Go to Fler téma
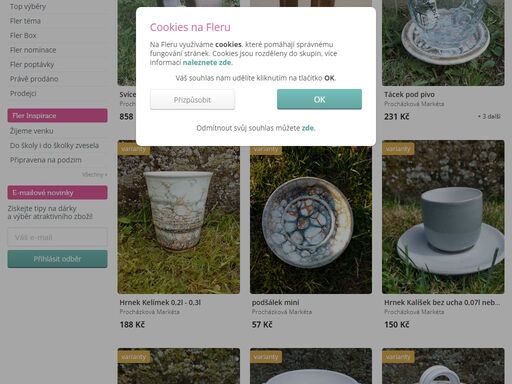This screenshot has width=512, height=384. (x=25, y=21)
